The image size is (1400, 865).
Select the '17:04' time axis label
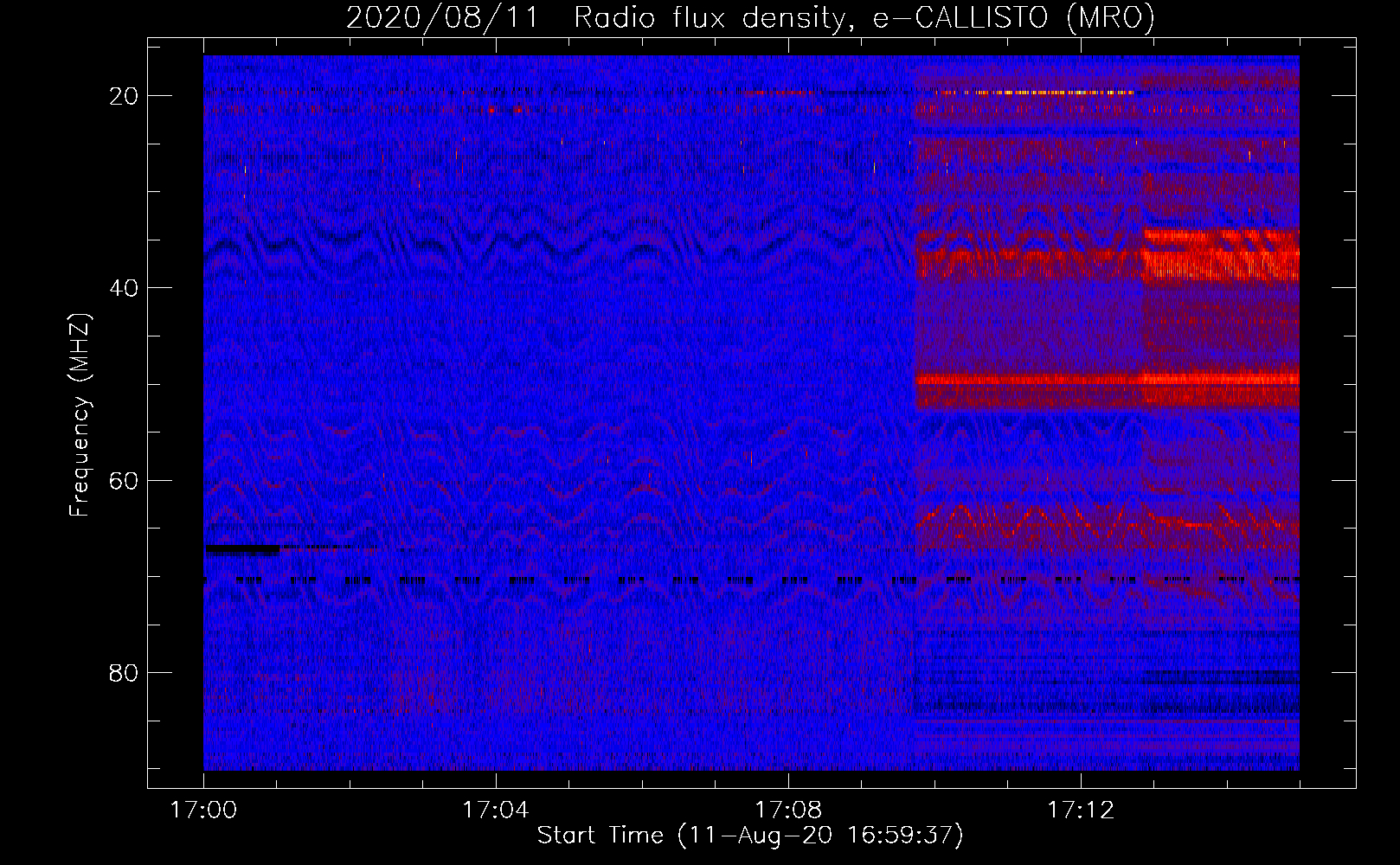coord(496,811)
